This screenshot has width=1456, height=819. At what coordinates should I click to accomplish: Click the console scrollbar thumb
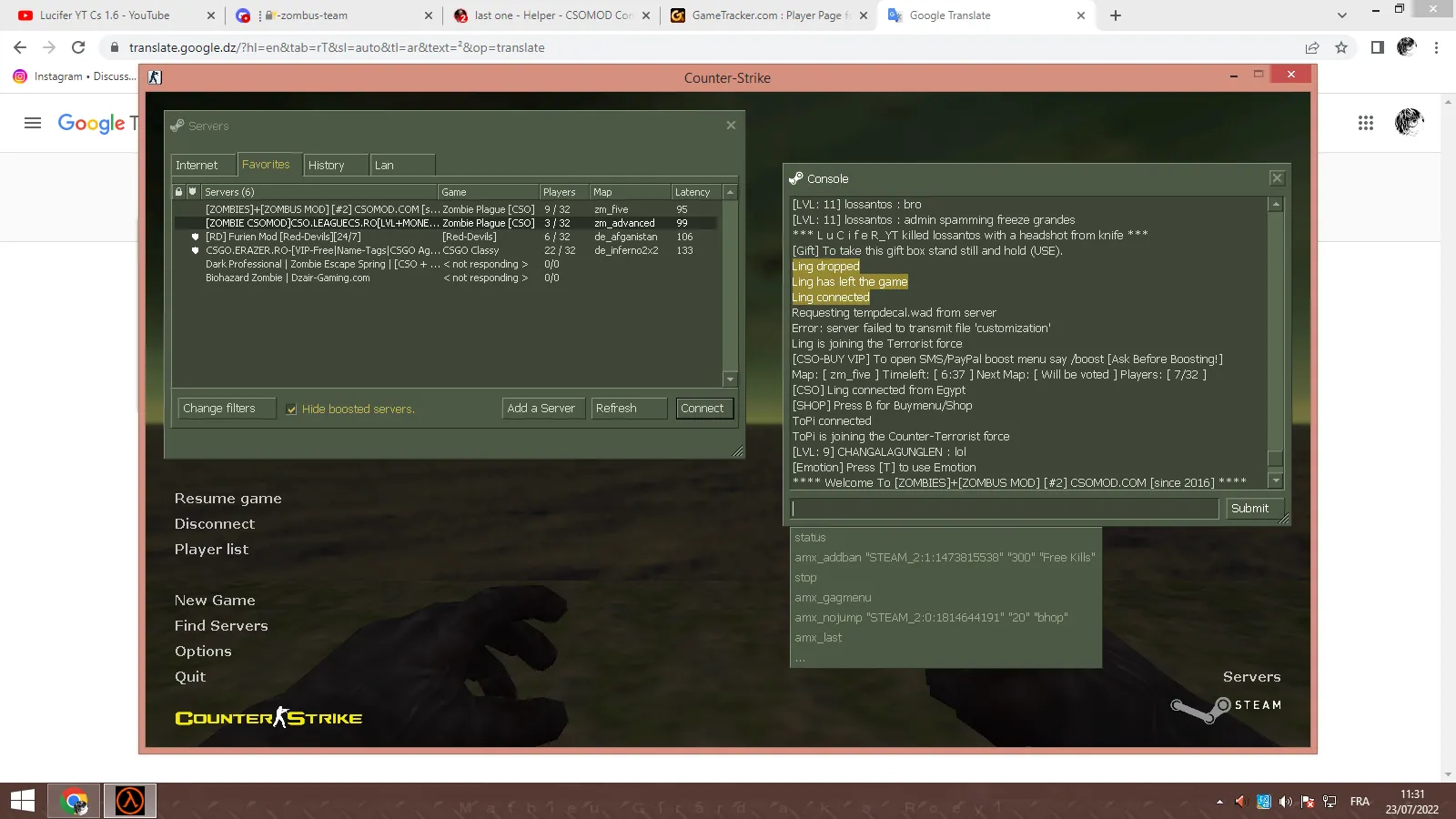pyautogui.click(x=1276, y=460)
